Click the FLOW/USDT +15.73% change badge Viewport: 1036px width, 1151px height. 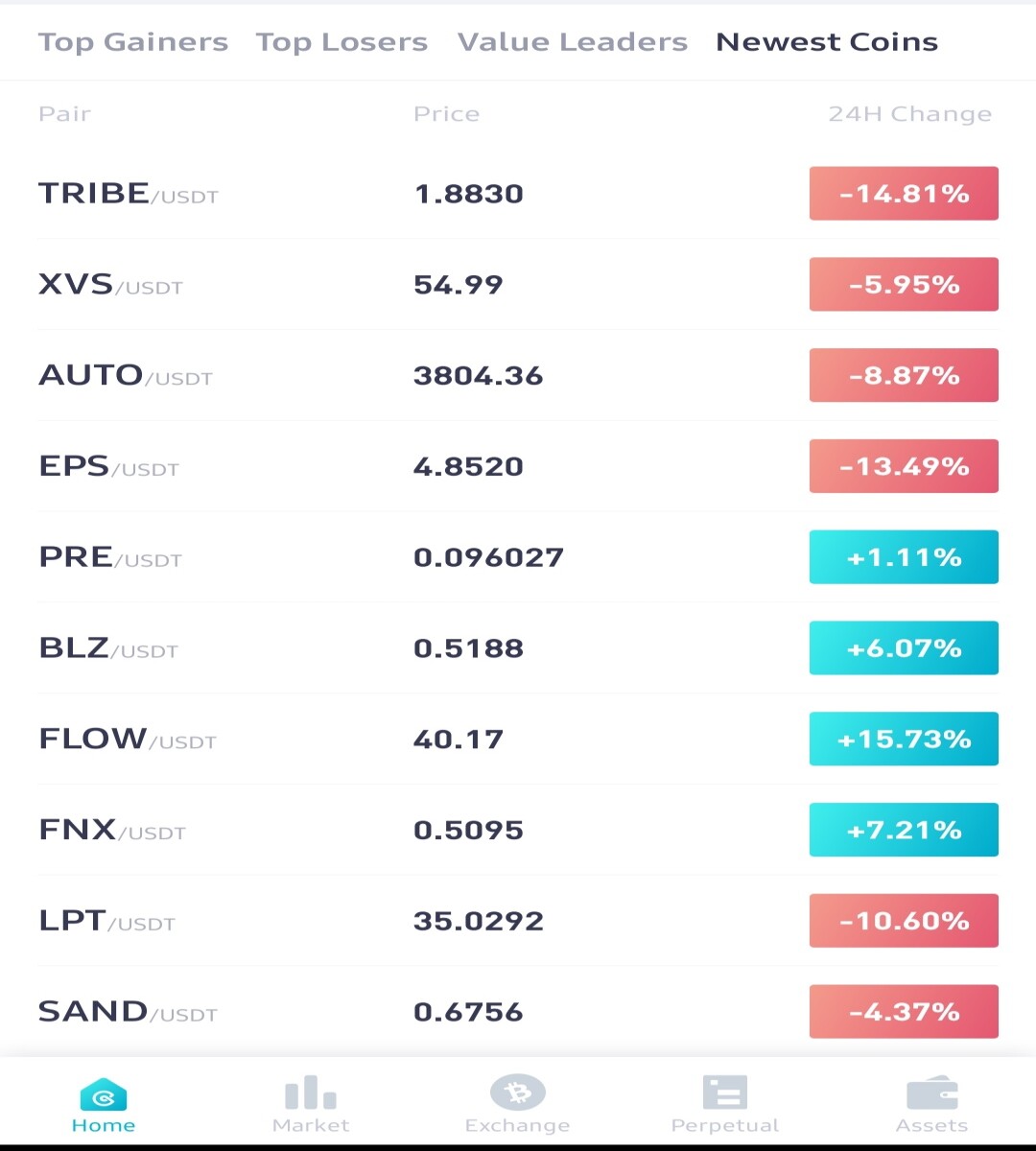pos(904,739)
